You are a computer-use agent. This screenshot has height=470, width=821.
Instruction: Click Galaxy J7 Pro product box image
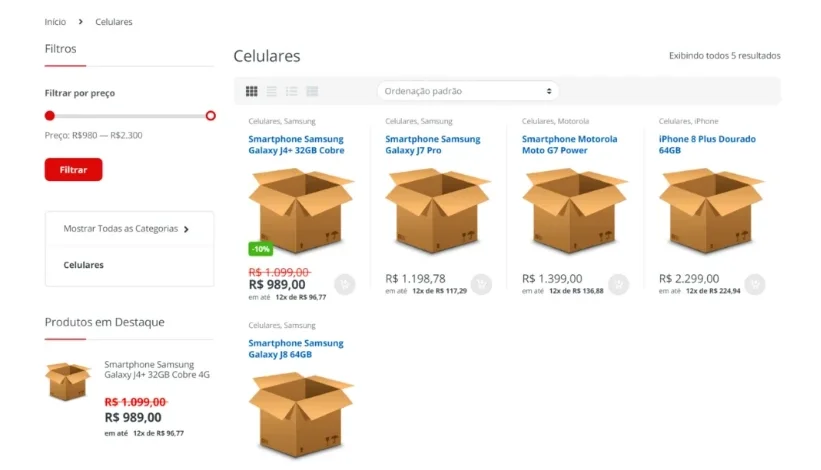438,210
